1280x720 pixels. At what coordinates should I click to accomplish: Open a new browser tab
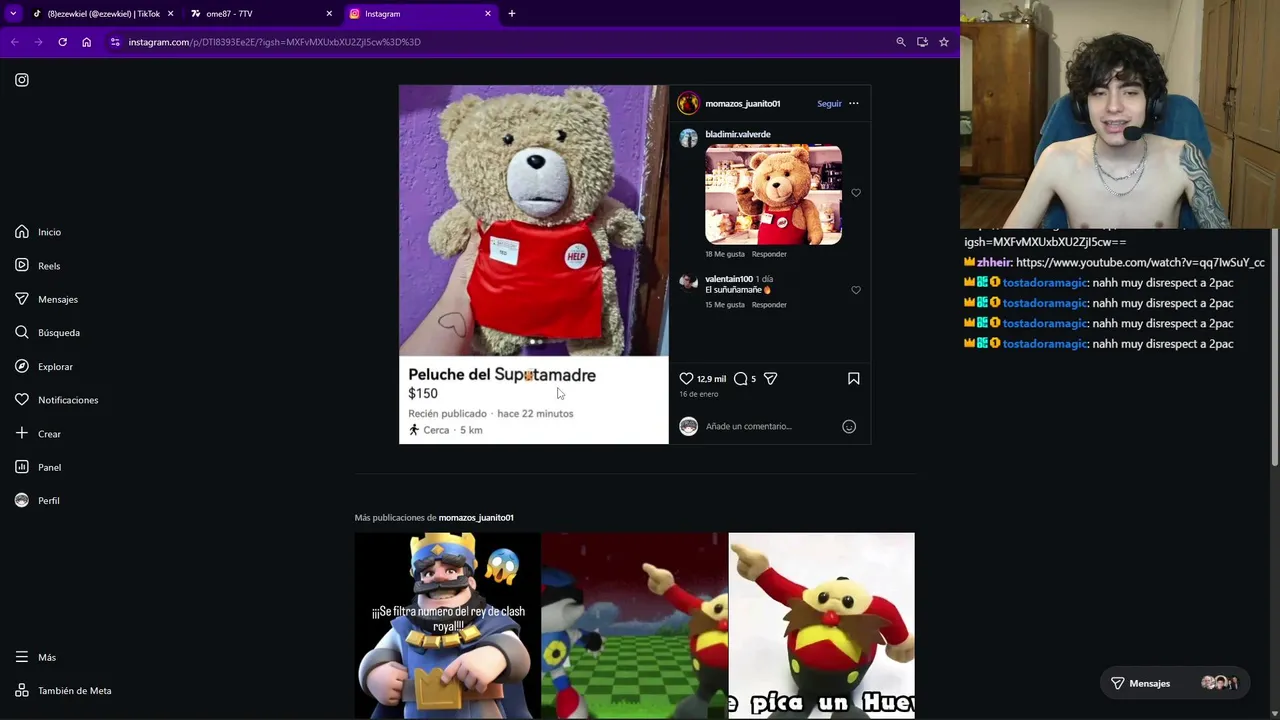(512, 14)
